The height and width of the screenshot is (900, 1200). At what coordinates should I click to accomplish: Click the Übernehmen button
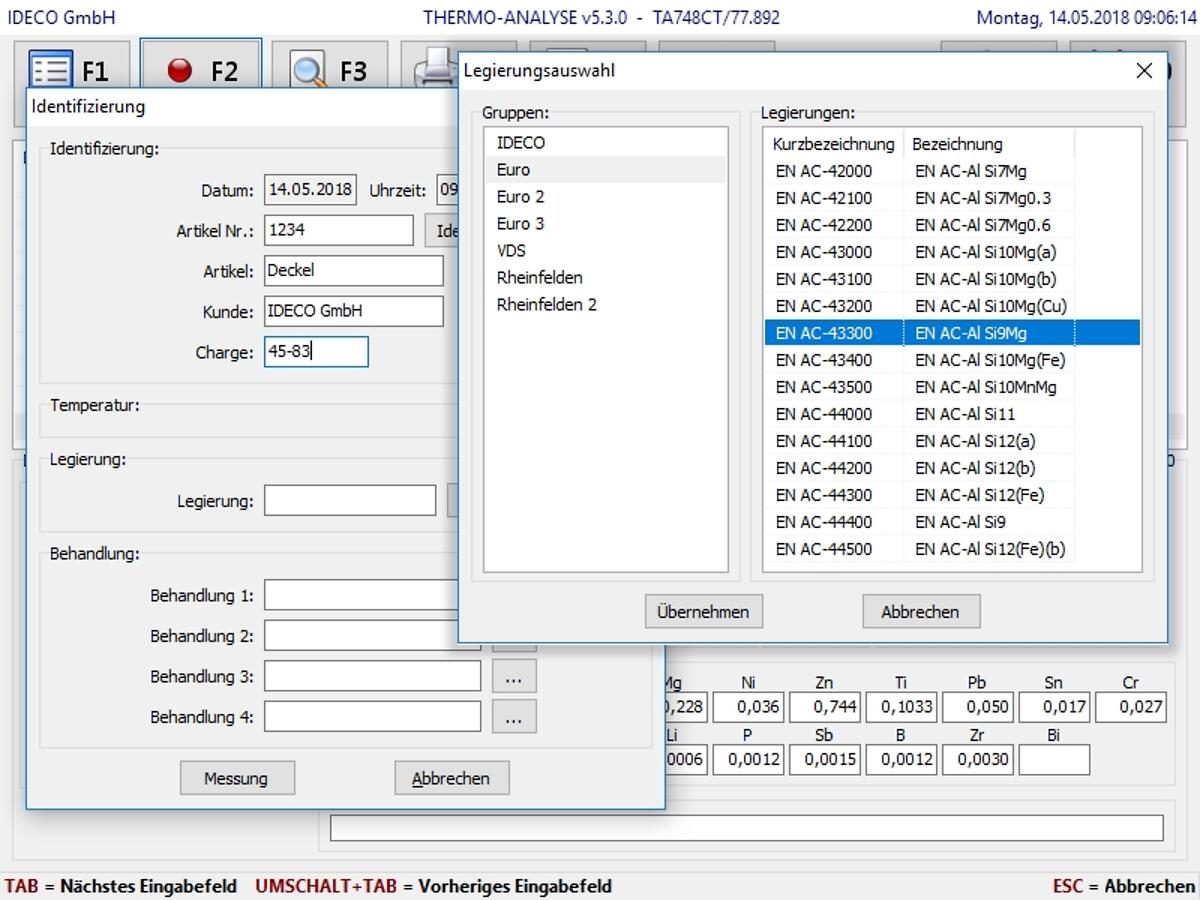point(703,612)
